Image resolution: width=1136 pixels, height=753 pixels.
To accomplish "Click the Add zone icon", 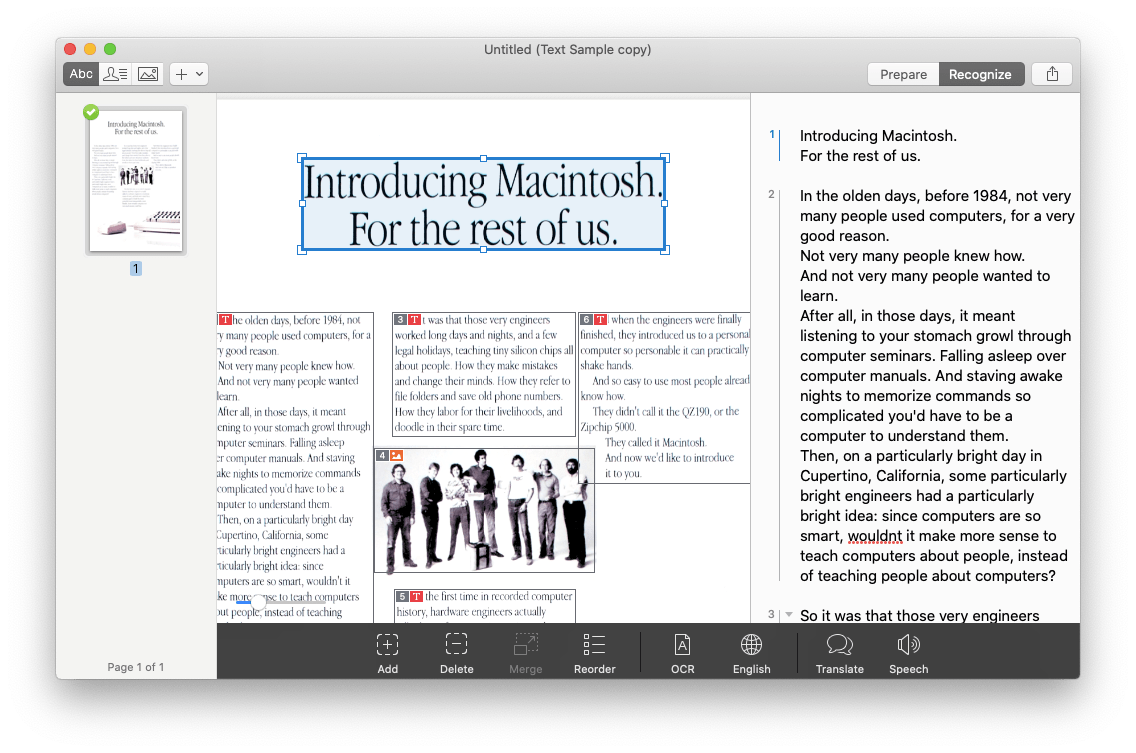I will [388, 645].
